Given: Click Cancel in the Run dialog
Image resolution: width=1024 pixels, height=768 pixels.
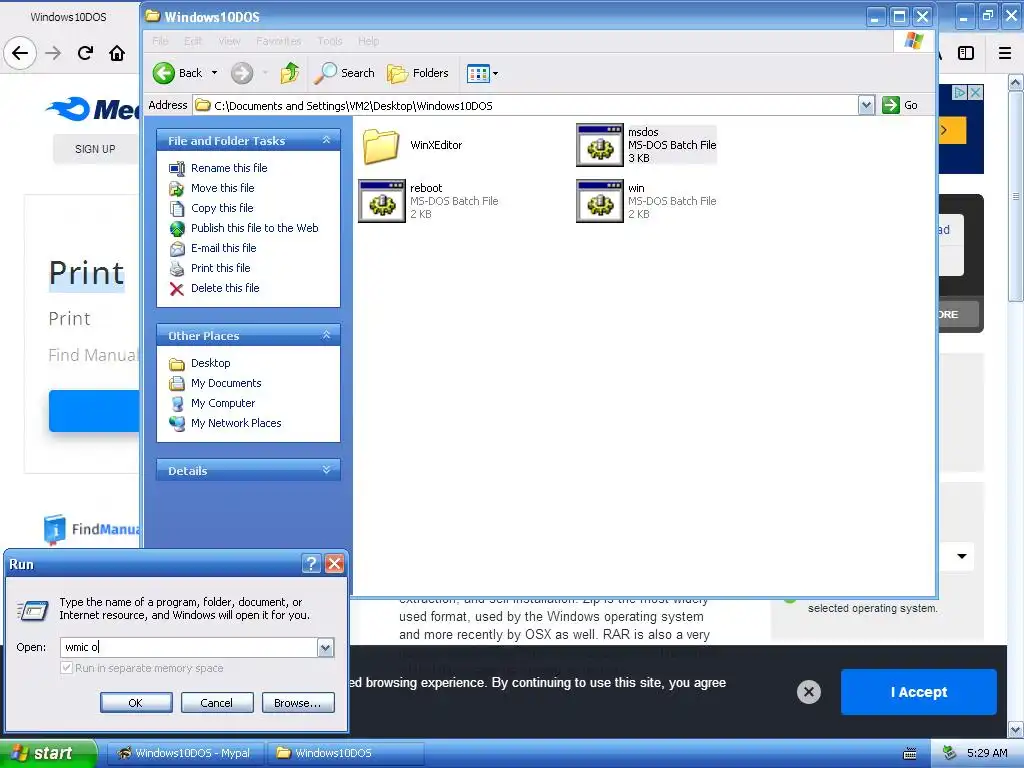Looking at the screenshot, I should click(217, 703).
